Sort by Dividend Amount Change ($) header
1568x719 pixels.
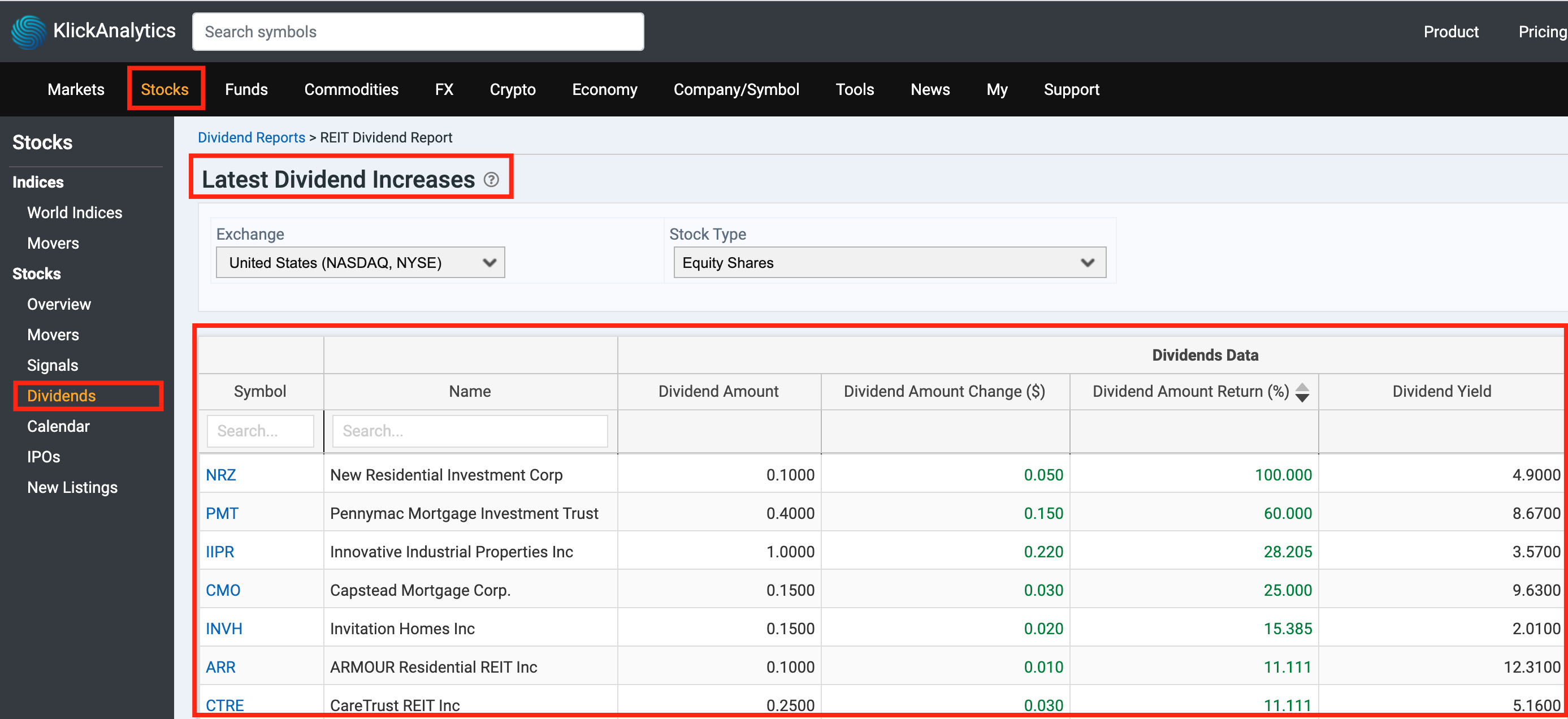point(944,392)
